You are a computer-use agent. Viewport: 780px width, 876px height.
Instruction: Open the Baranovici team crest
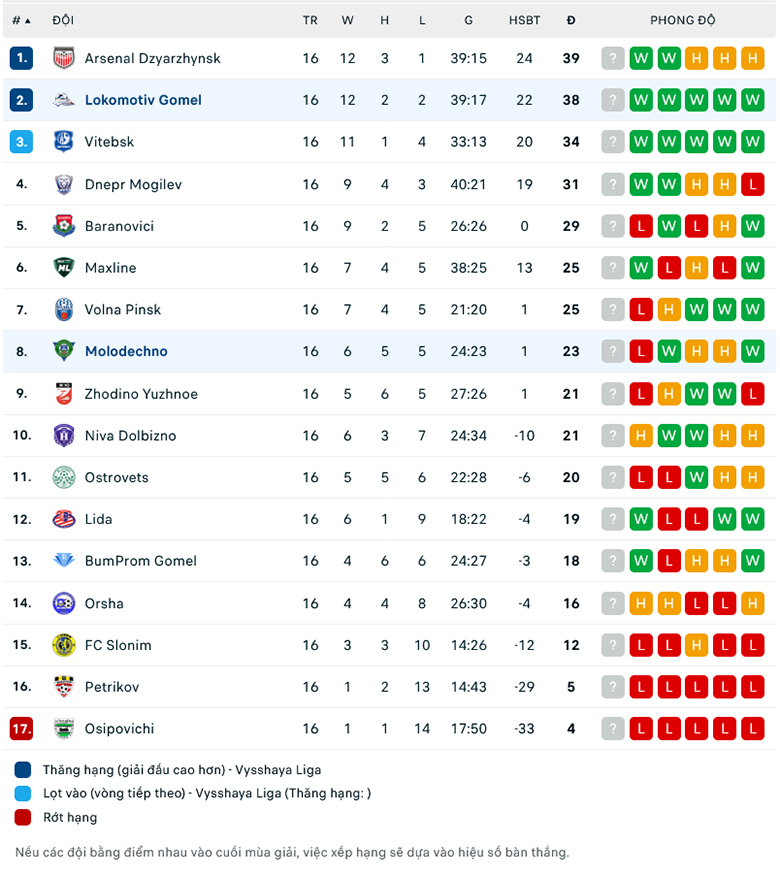coord(64,226)
